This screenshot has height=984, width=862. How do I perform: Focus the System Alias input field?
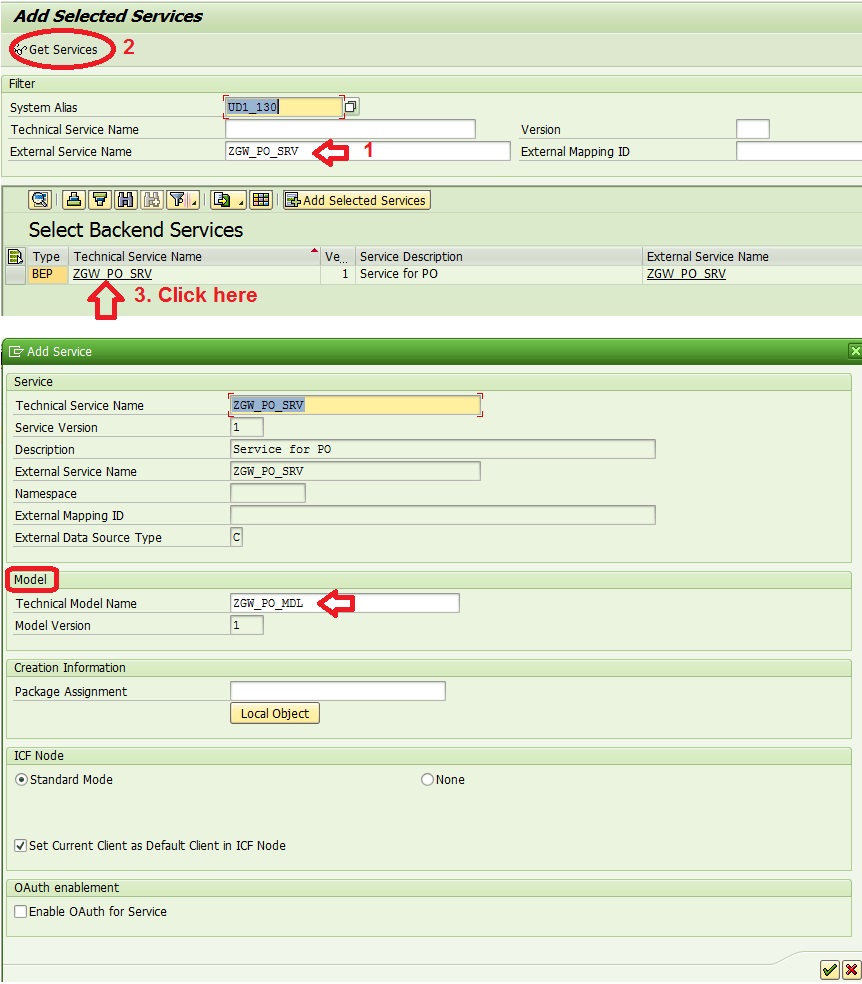click(x=283, y=107)
